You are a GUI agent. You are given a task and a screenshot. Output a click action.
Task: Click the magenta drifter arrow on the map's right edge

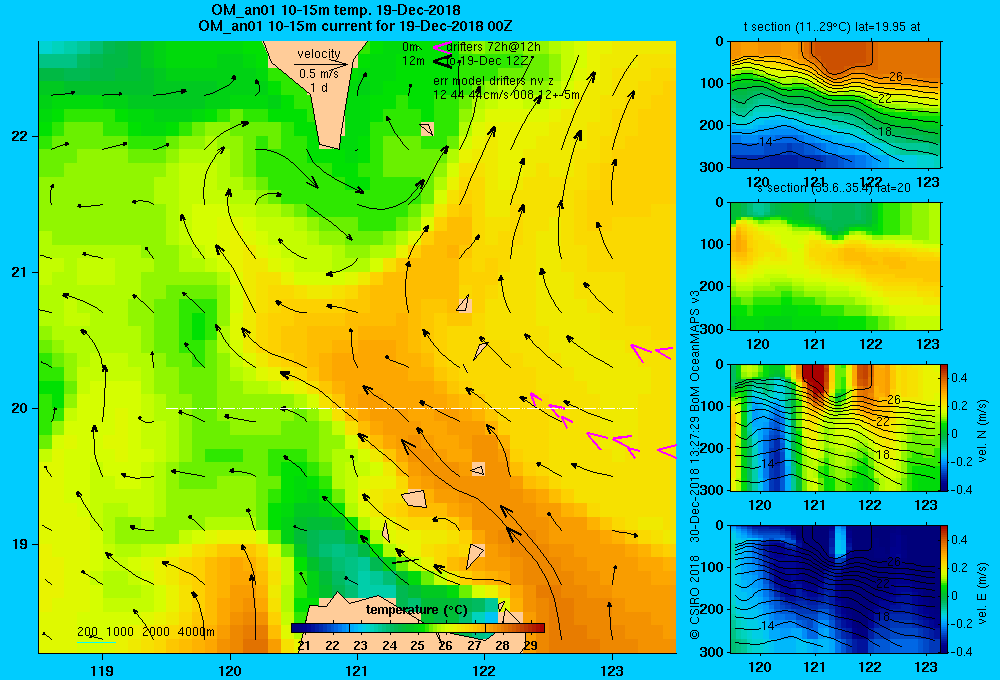pos(667,452)
